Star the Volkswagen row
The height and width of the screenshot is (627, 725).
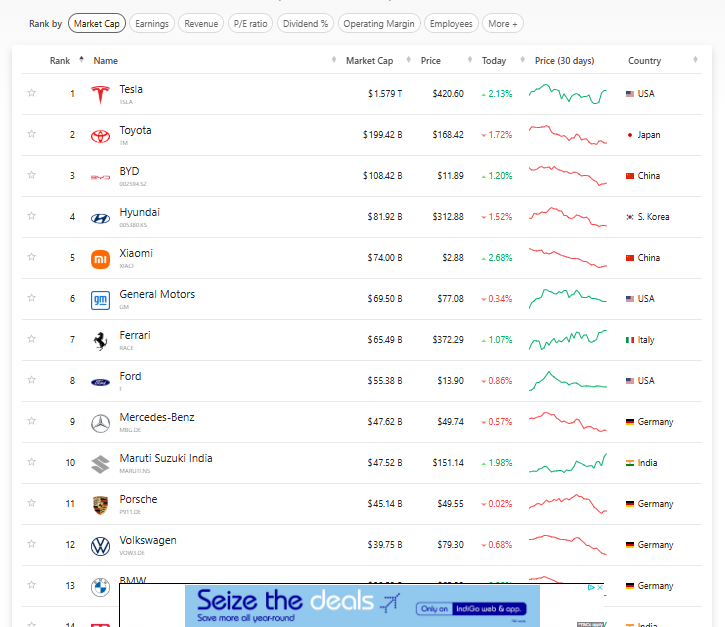31,544
